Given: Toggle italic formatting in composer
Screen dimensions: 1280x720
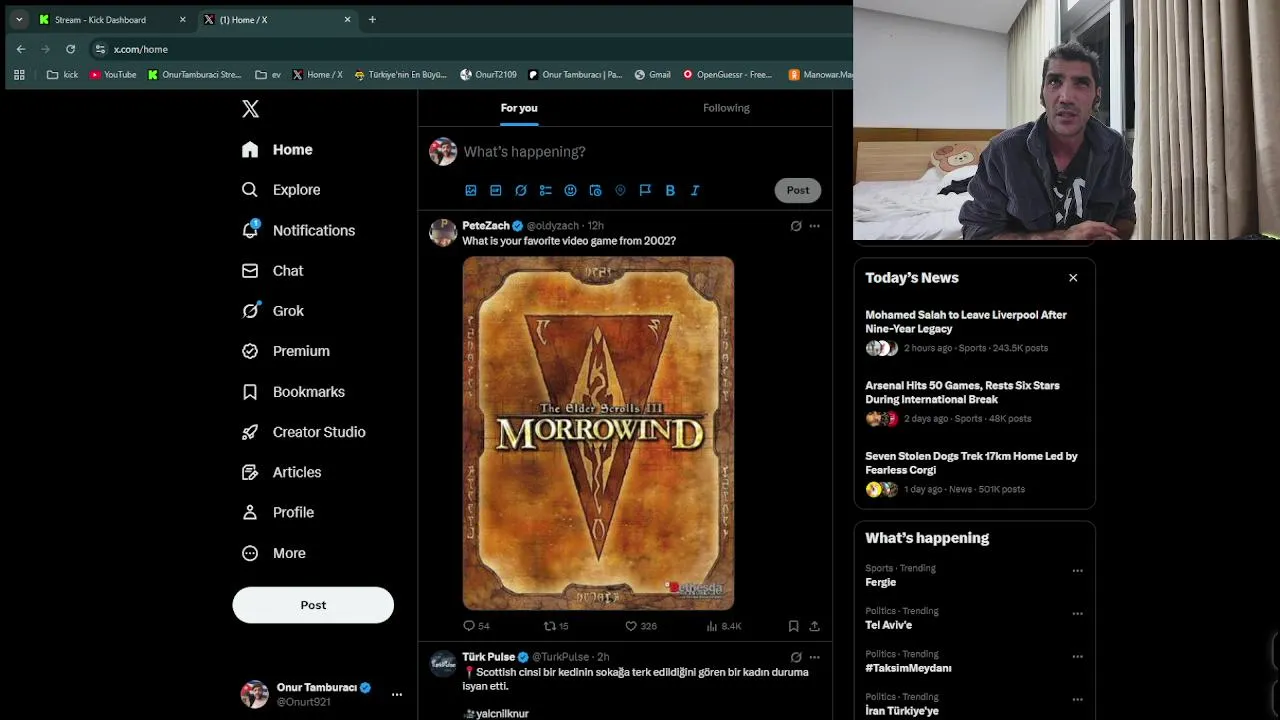Looking at the screenshot, I should 695,190.
